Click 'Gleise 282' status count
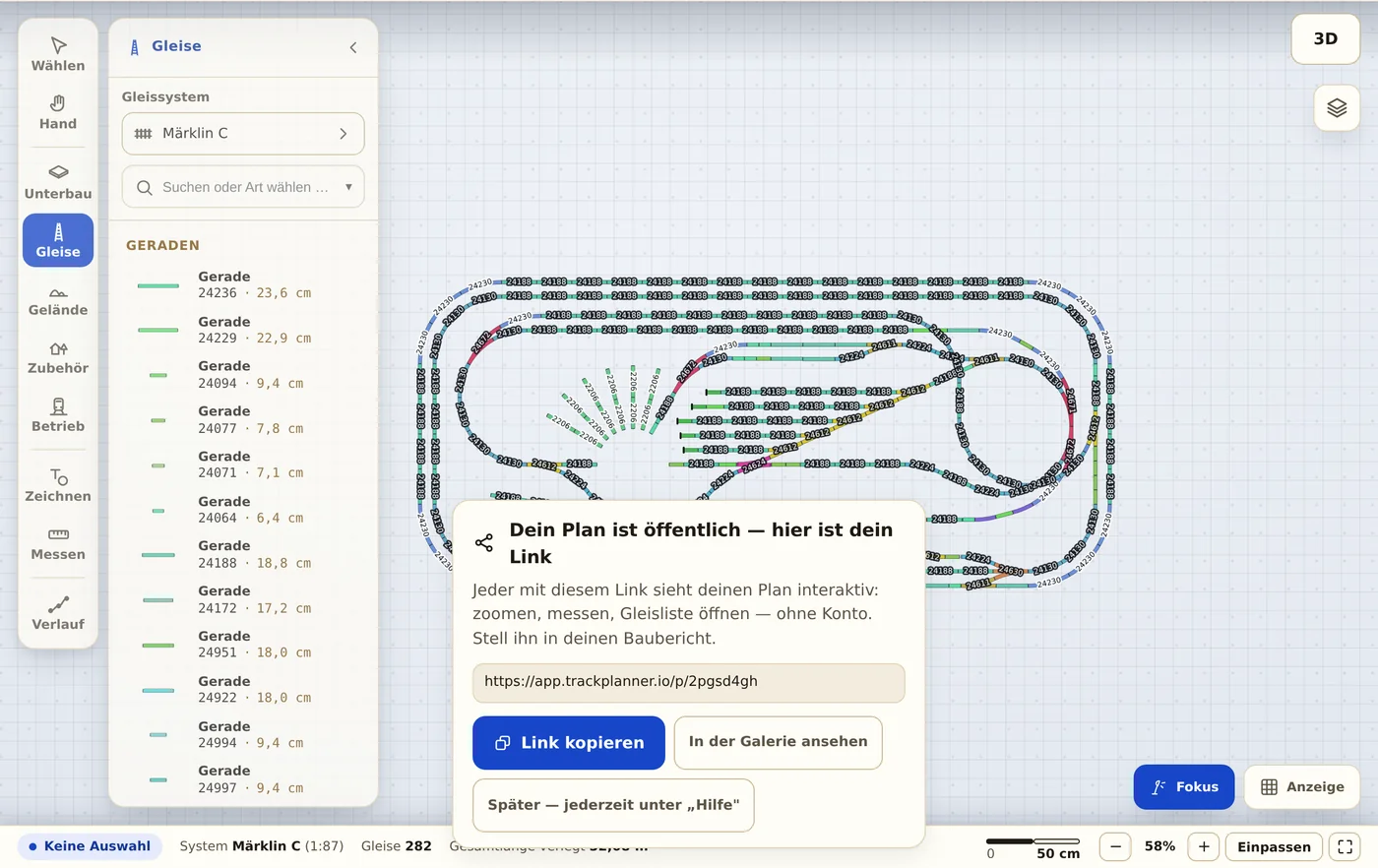1378x868 pixels. (397, 846)
